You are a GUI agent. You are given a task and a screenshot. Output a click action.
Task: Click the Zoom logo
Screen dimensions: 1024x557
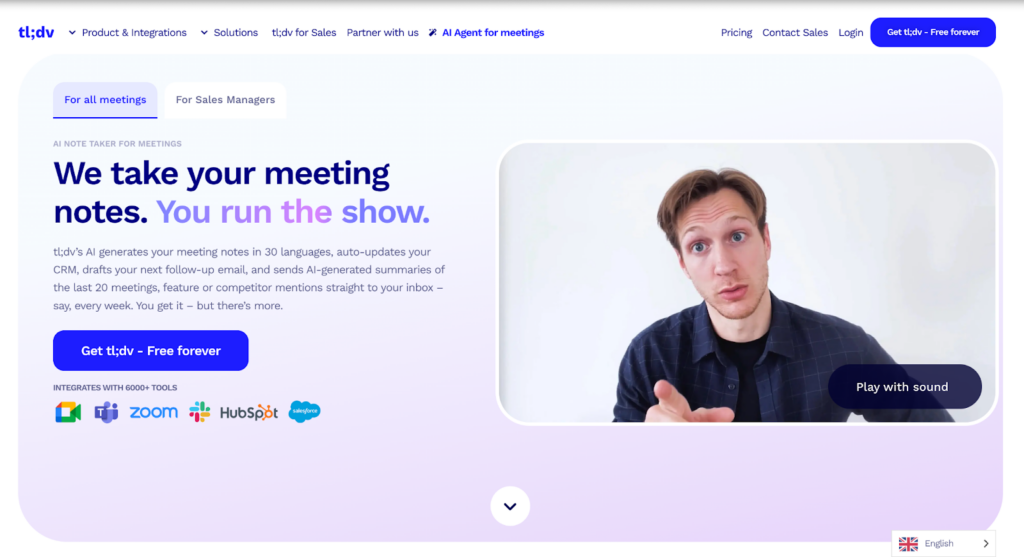coord(153,412)
